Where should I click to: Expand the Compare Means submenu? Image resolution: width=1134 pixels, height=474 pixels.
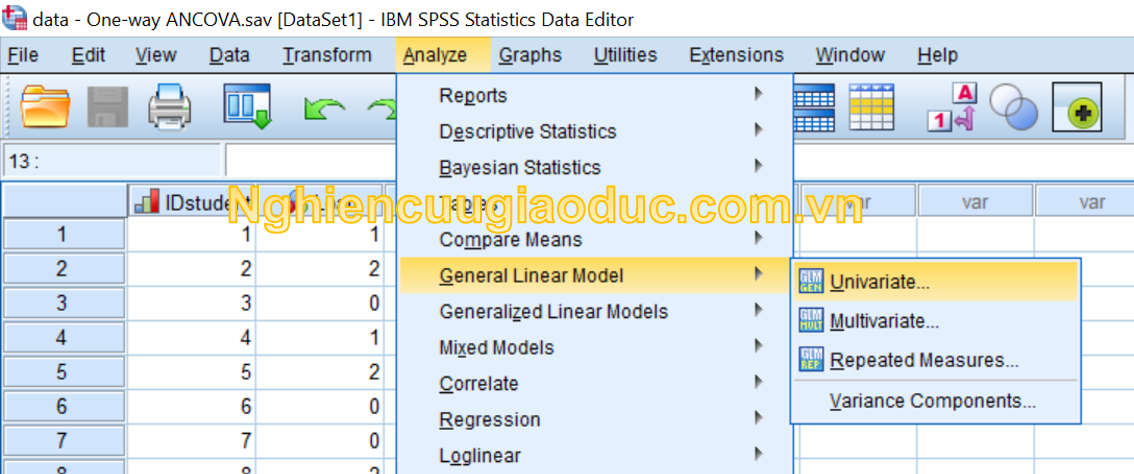(510, 240)
